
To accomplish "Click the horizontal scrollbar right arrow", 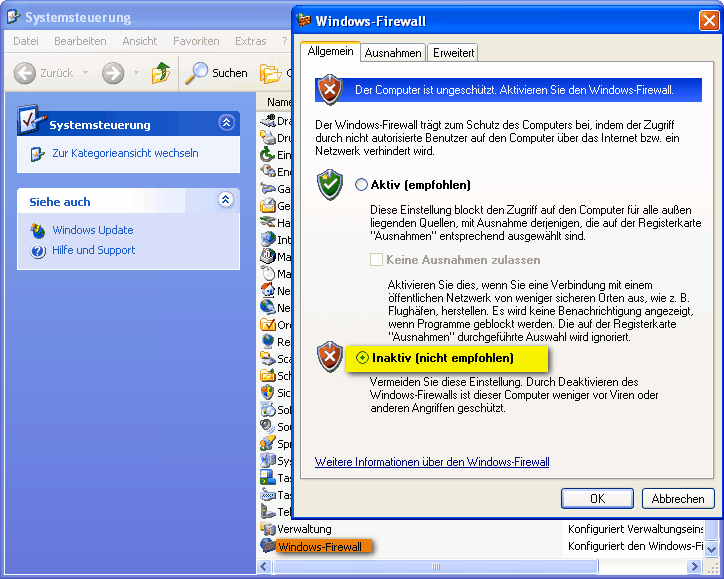I will pos(694,566).
